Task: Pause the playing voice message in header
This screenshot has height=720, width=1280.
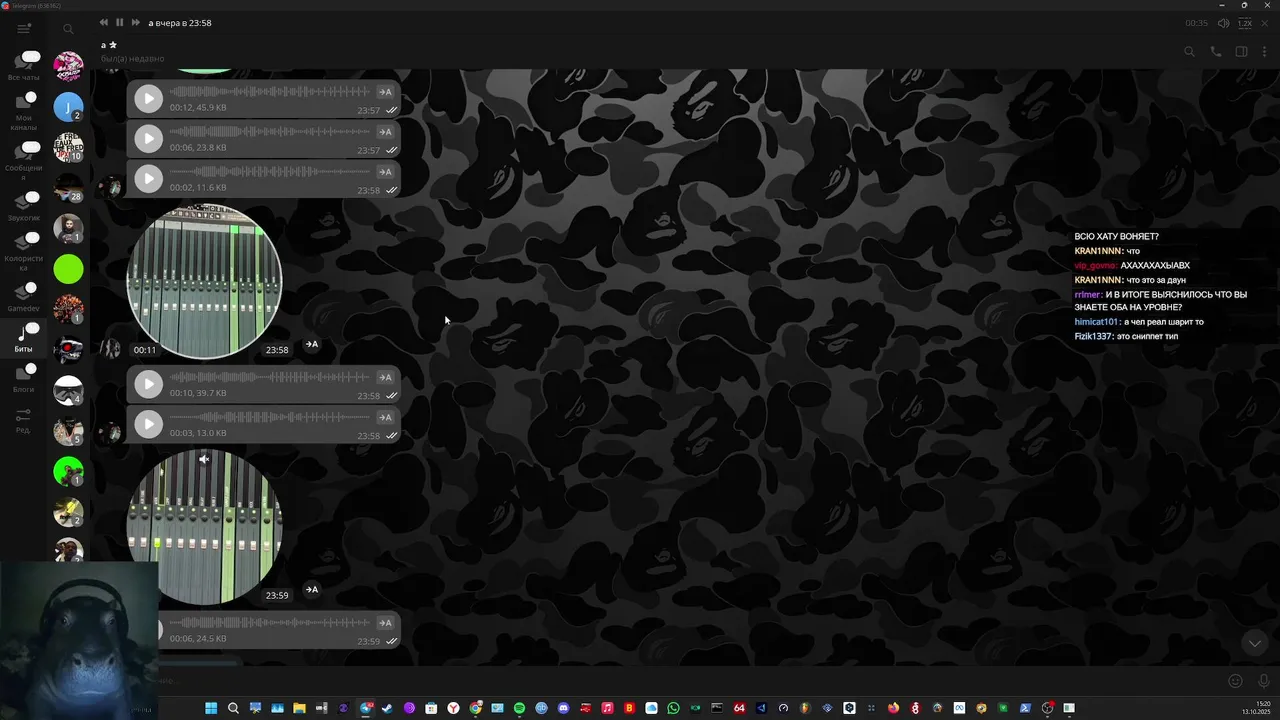Action: pyautogui.click(x=119, y=22)
